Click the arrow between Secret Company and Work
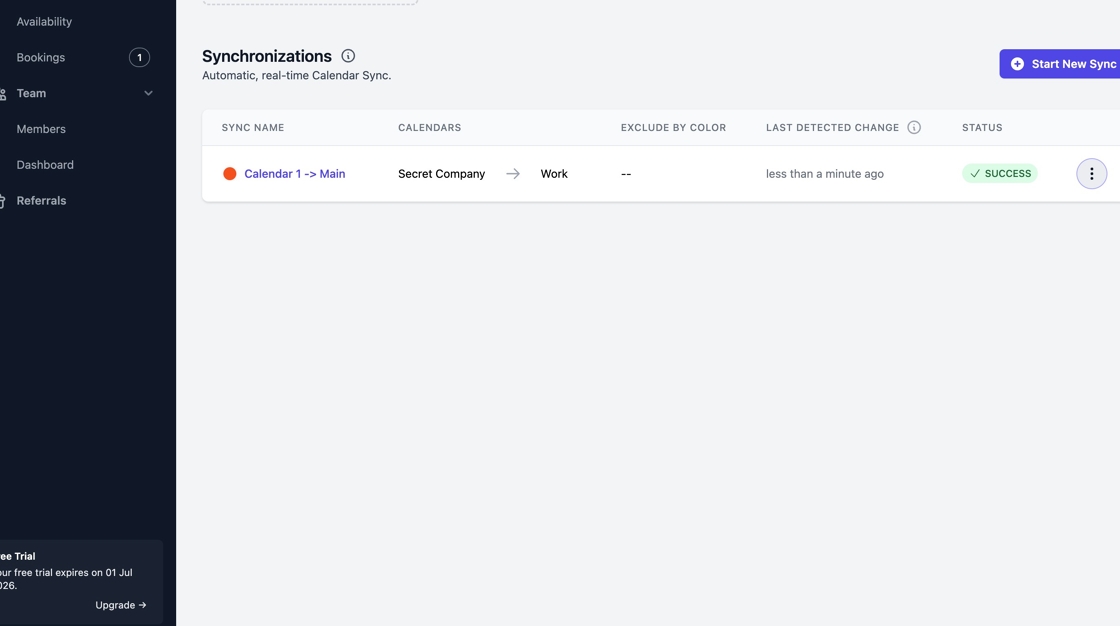This screenshot has height=626, width=1120. (x=513, y=174)
